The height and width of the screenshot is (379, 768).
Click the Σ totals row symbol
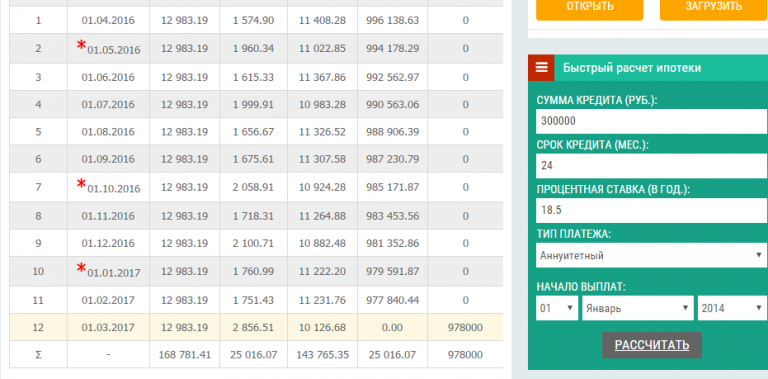[38, 355]
